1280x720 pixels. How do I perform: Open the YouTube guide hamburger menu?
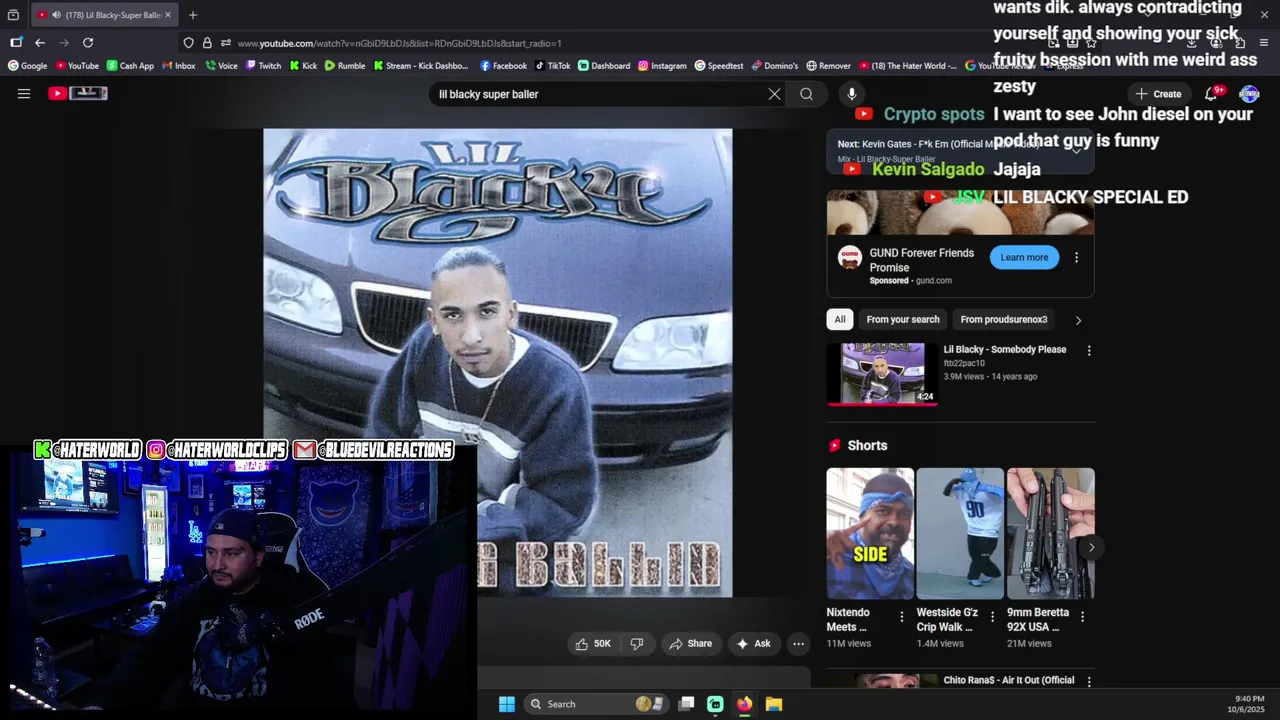[x=24, y=93]
